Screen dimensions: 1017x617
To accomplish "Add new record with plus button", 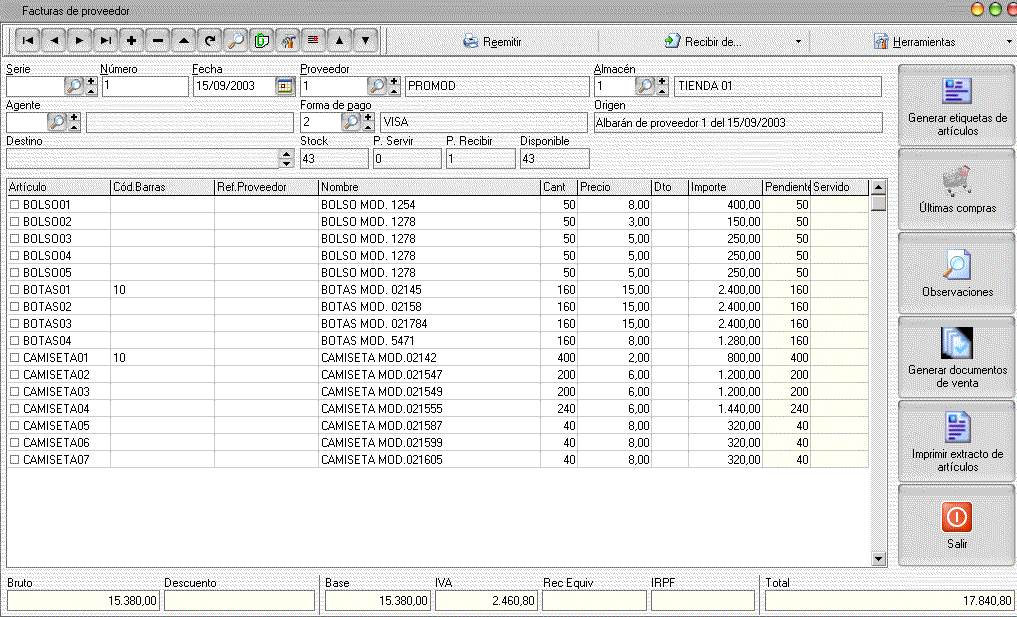I will 131,41.
